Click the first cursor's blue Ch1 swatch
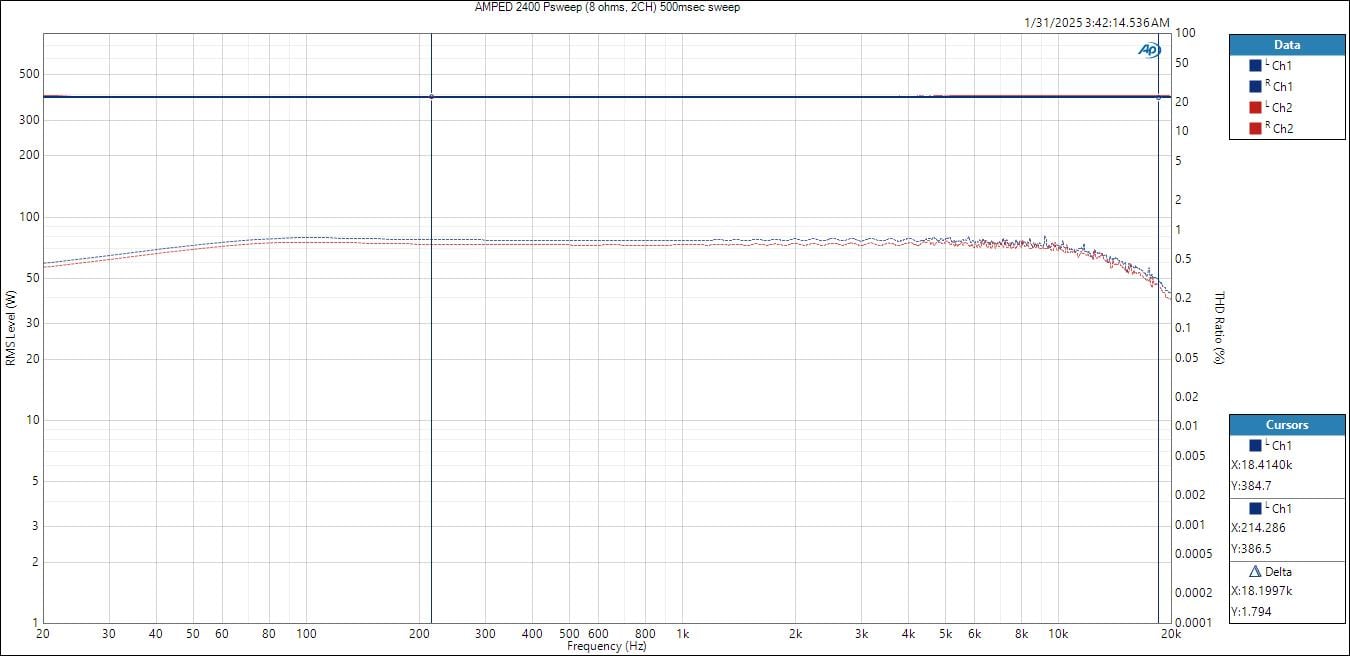The width and height of the screenshot is (1350, 656). click(x=1255, y=446)
